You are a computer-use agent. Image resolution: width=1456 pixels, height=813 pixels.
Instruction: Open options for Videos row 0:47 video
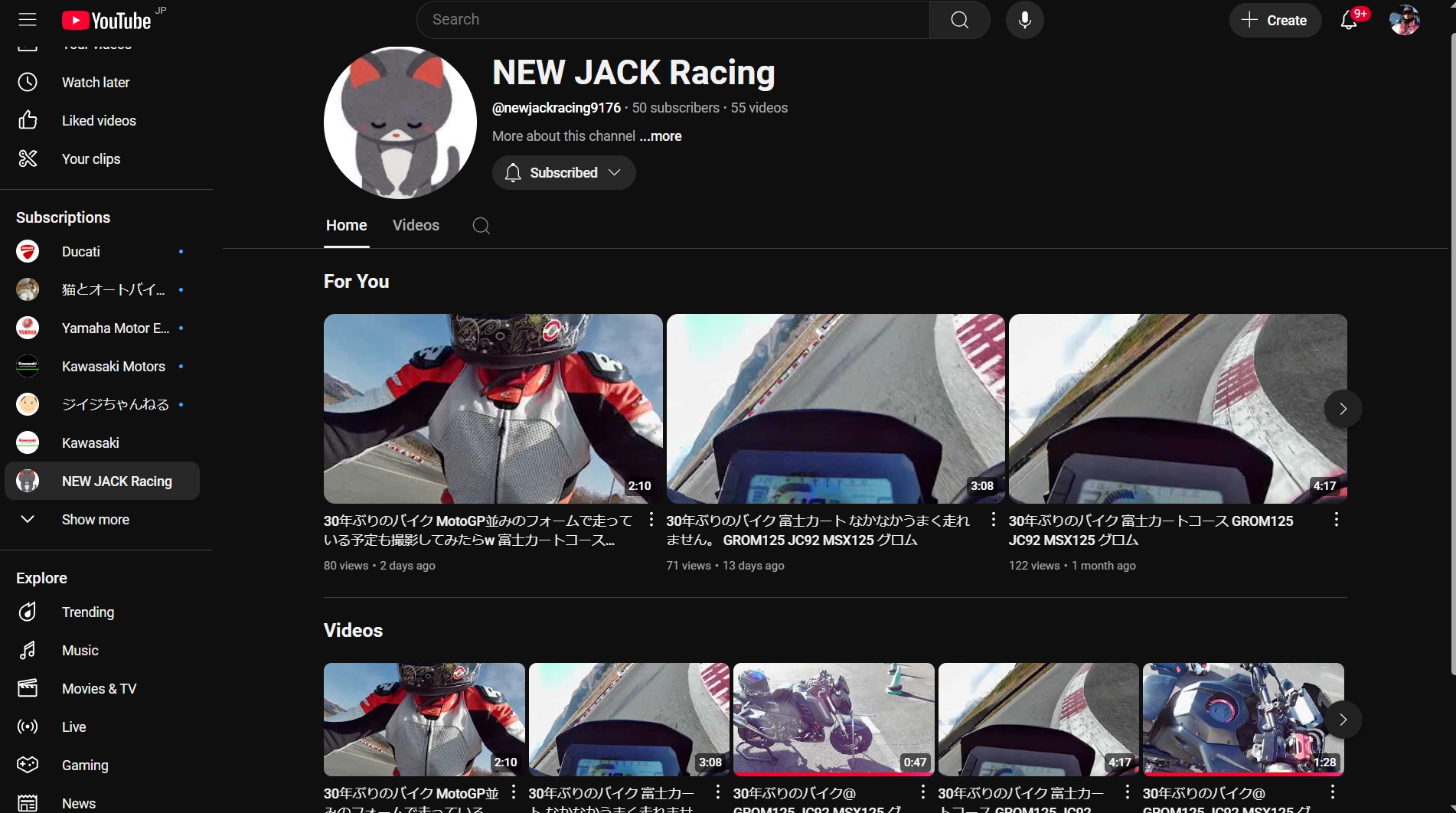click(x=923, y=792)
